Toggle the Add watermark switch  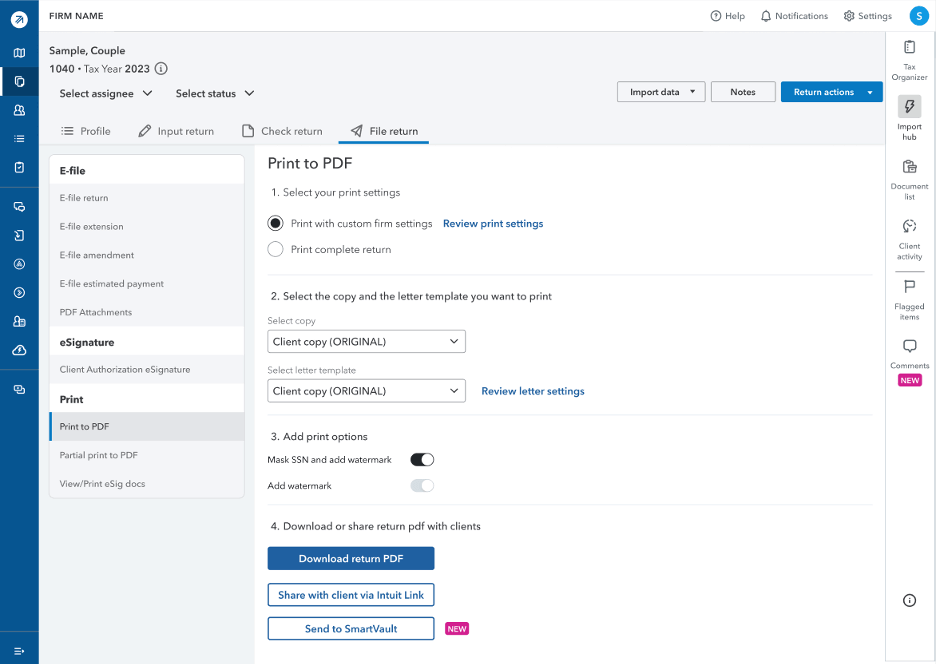click(x=422, y=485)
